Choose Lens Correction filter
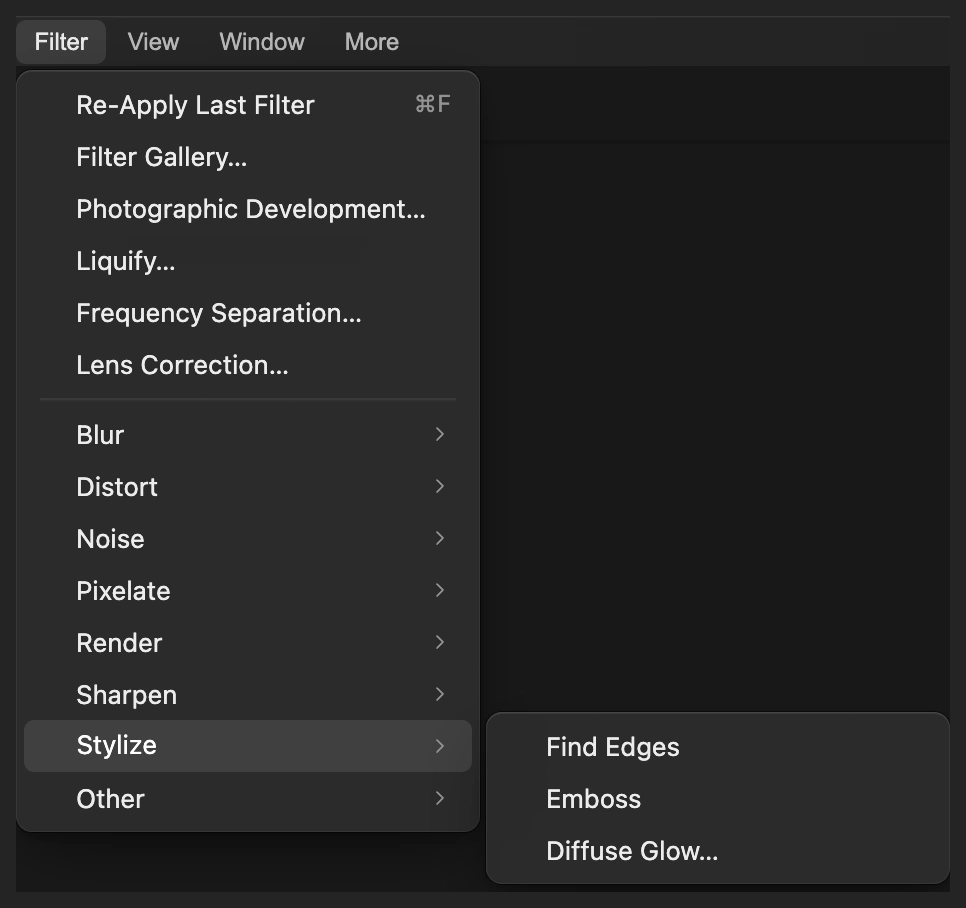This screenshot has width=966, height=908. pyautogui.click(x=248, y=365)
